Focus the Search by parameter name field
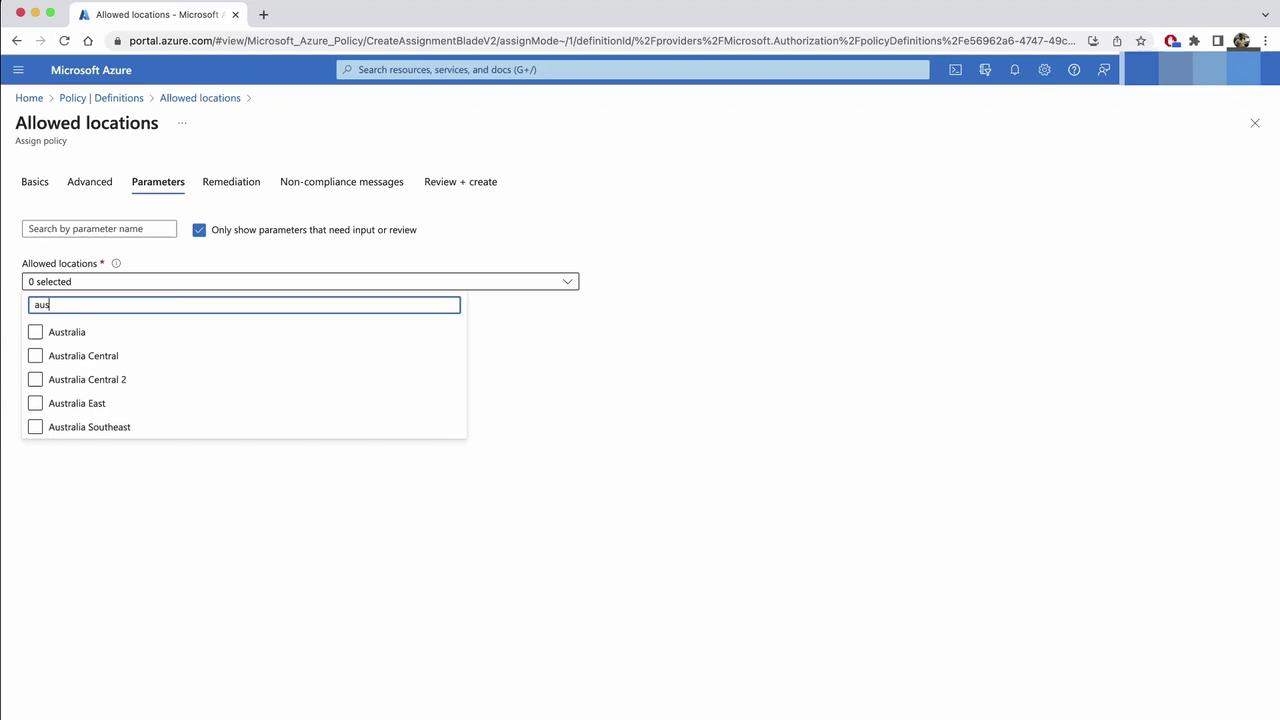 (99, 229)
